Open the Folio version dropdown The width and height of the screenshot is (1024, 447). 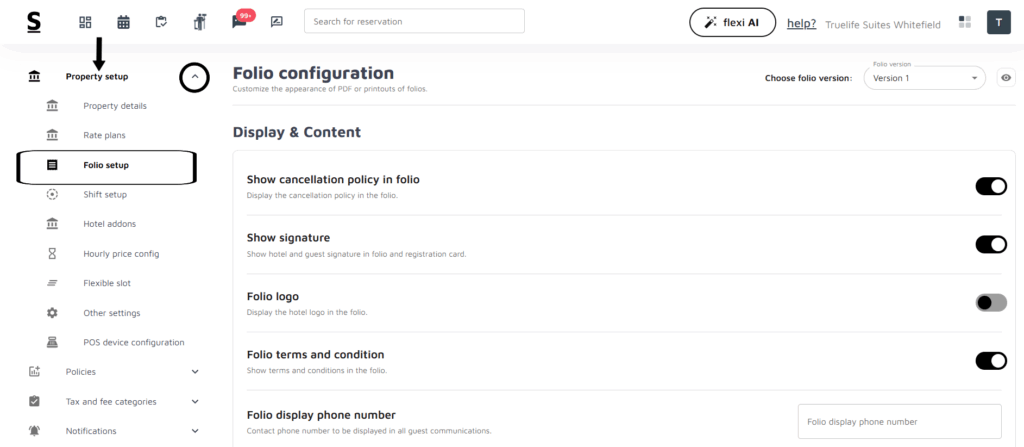click(924, 78)
